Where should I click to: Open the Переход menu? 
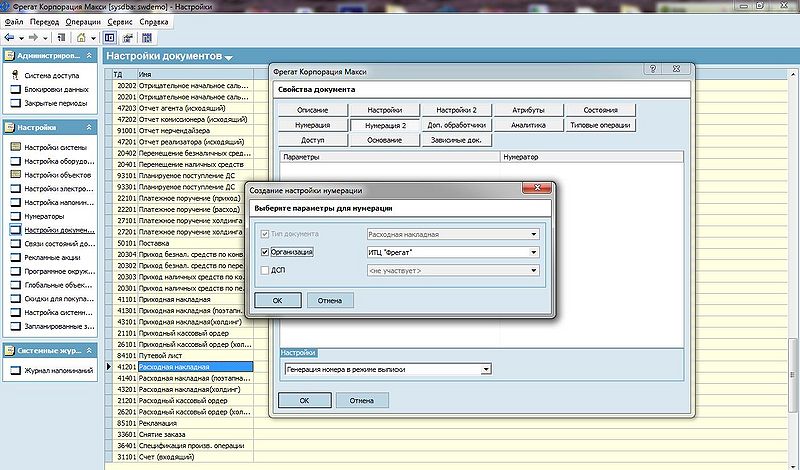coord(44,22)
